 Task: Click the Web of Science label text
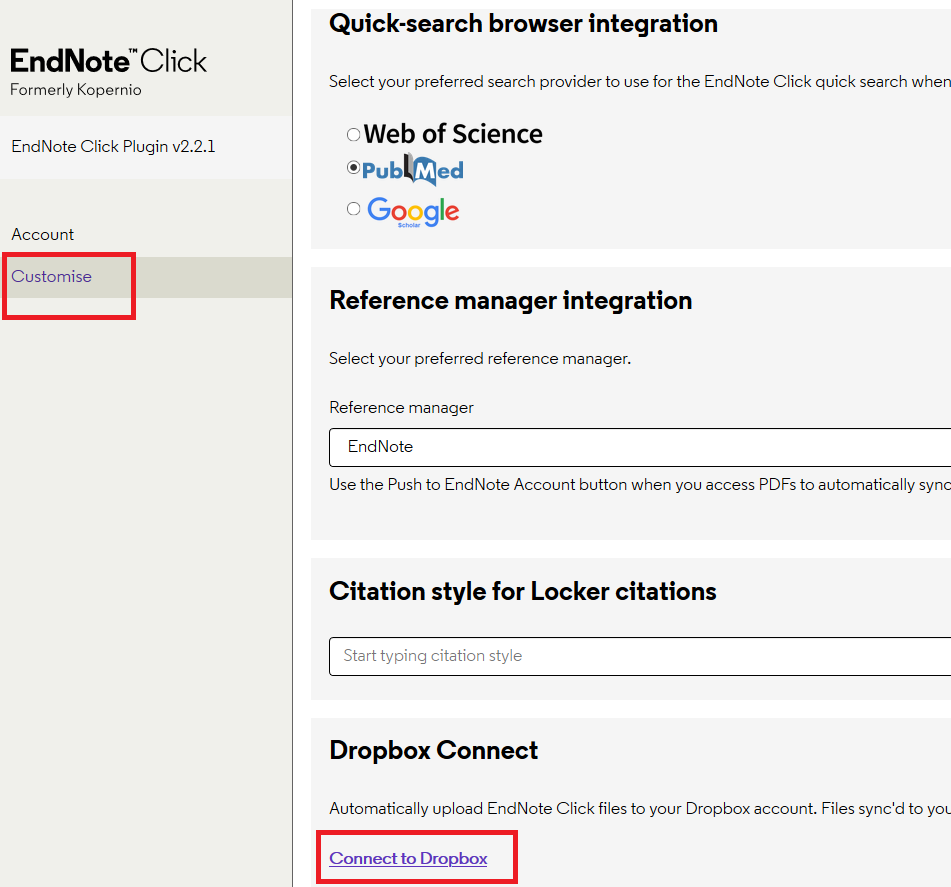[x=453, y=134]
